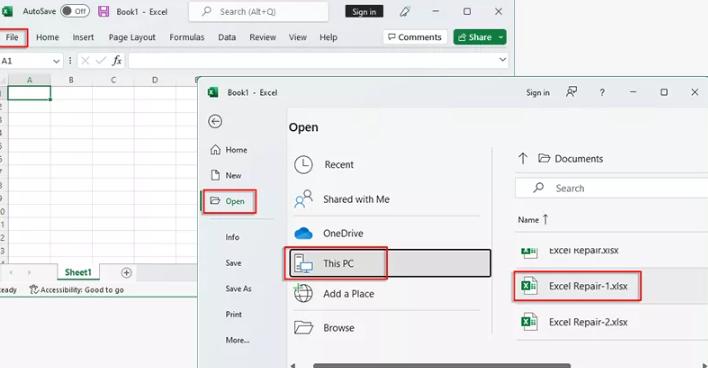Screen dimensions: 708x368
Task: Click Save in the Backstage sidebar
Action: [233, 263]
